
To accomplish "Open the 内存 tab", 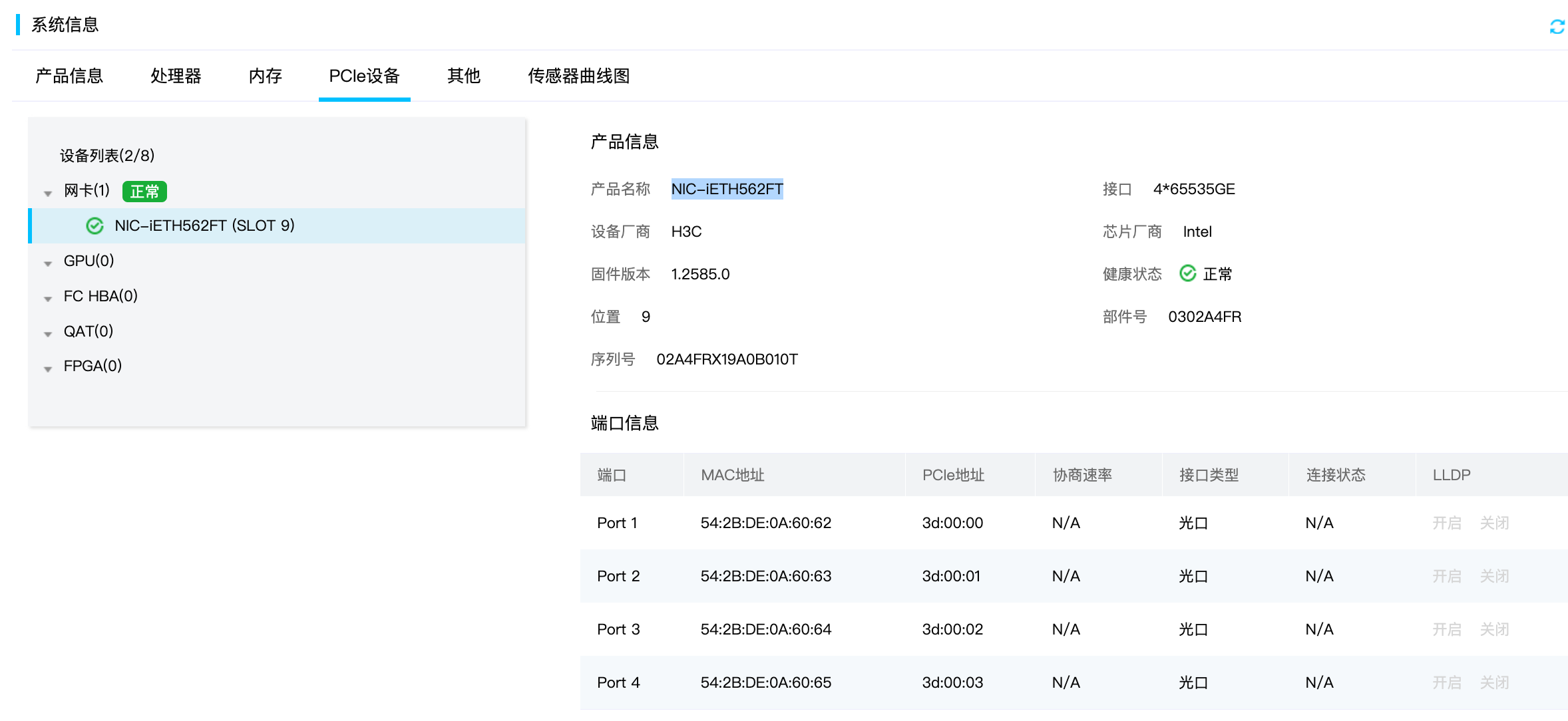I will tap(265, 76).
